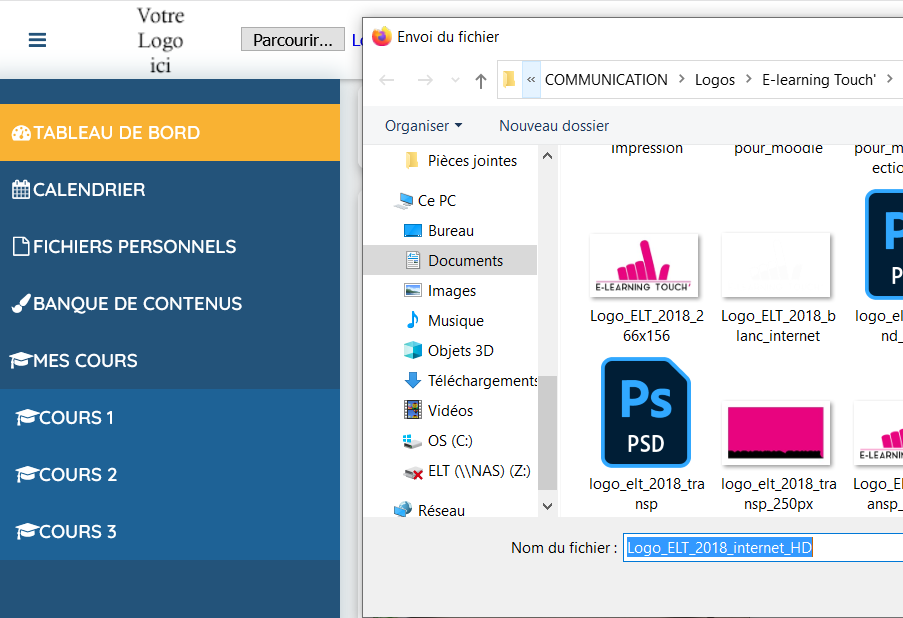The height and width of the screenshot is (618, 903).
Task: Click the Logos breadcrumb
Action: pyautogui.click(x=715, y=79)
